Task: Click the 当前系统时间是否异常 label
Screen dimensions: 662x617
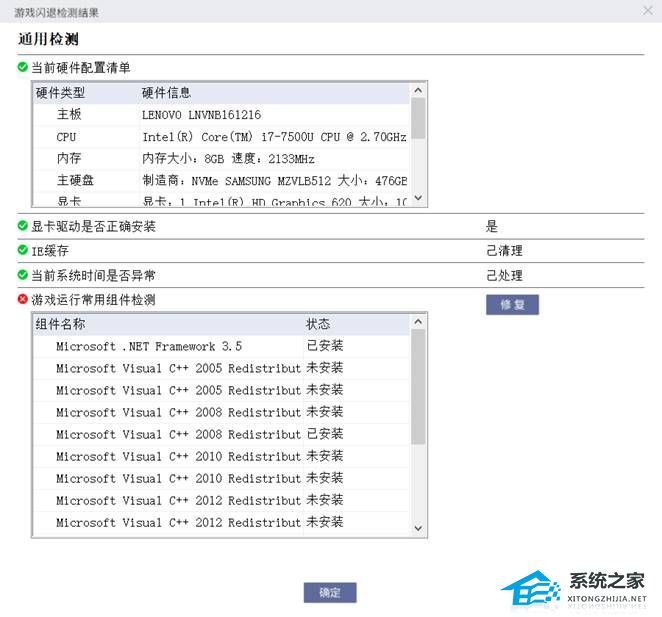Action: click(x=93, y=276)
